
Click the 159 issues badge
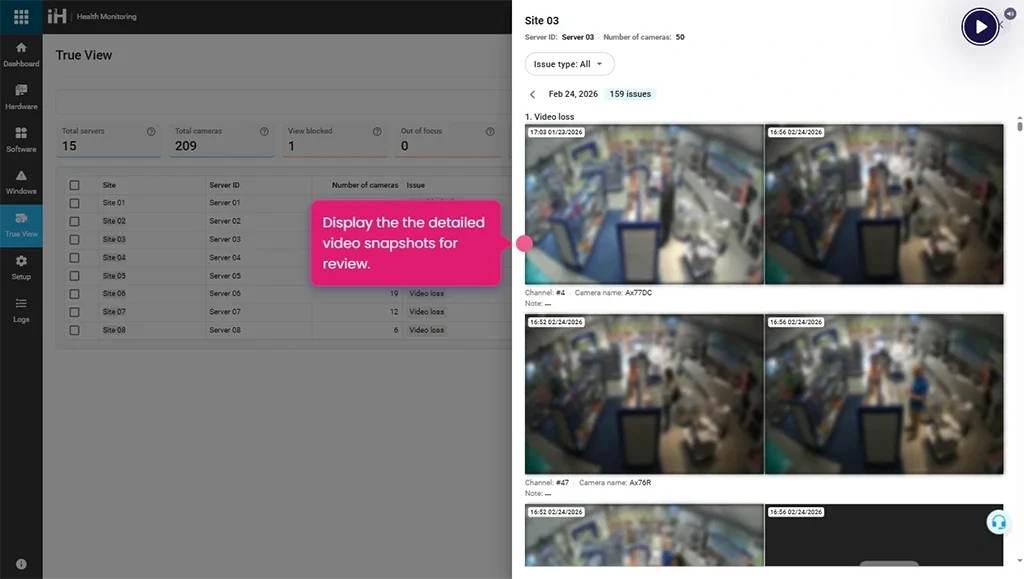(x=630, y=94)
